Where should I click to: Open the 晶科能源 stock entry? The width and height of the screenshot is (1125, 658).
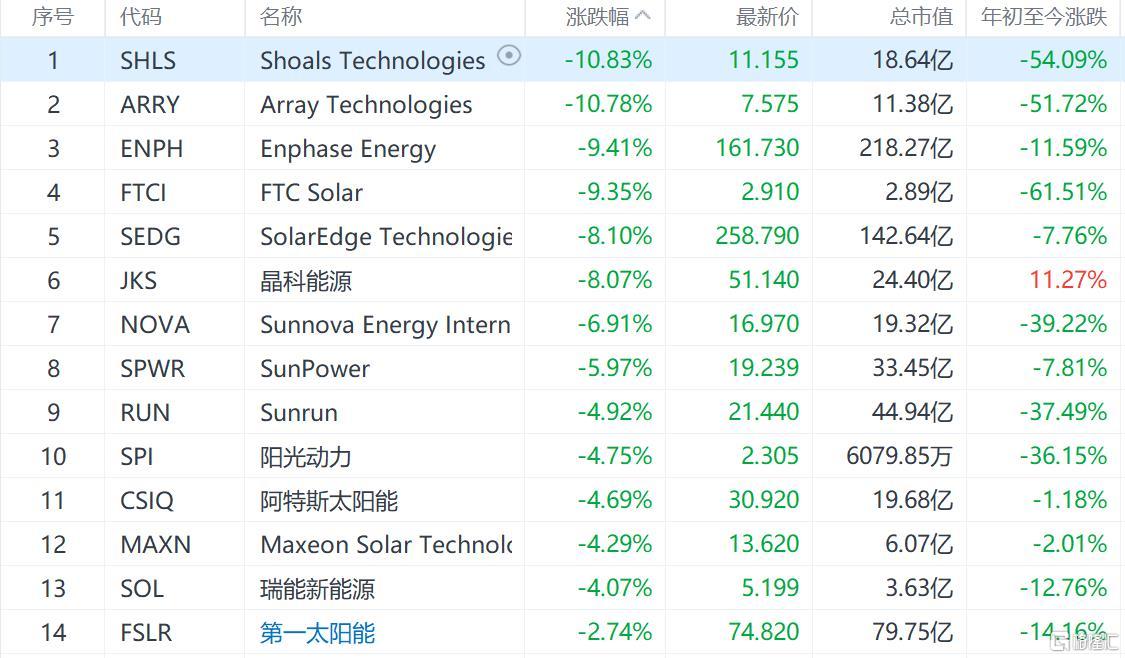click(x=306, y=281)
